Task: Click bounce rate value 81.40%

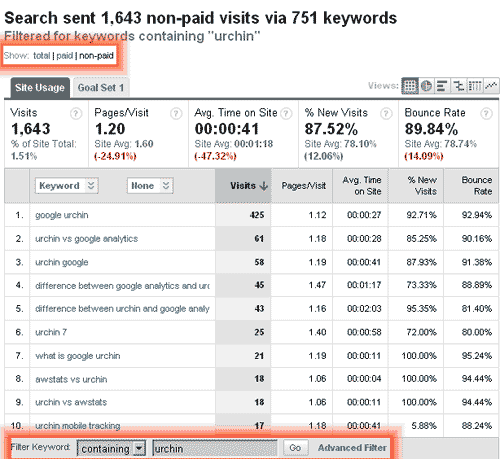Action: tap(477, 309)
